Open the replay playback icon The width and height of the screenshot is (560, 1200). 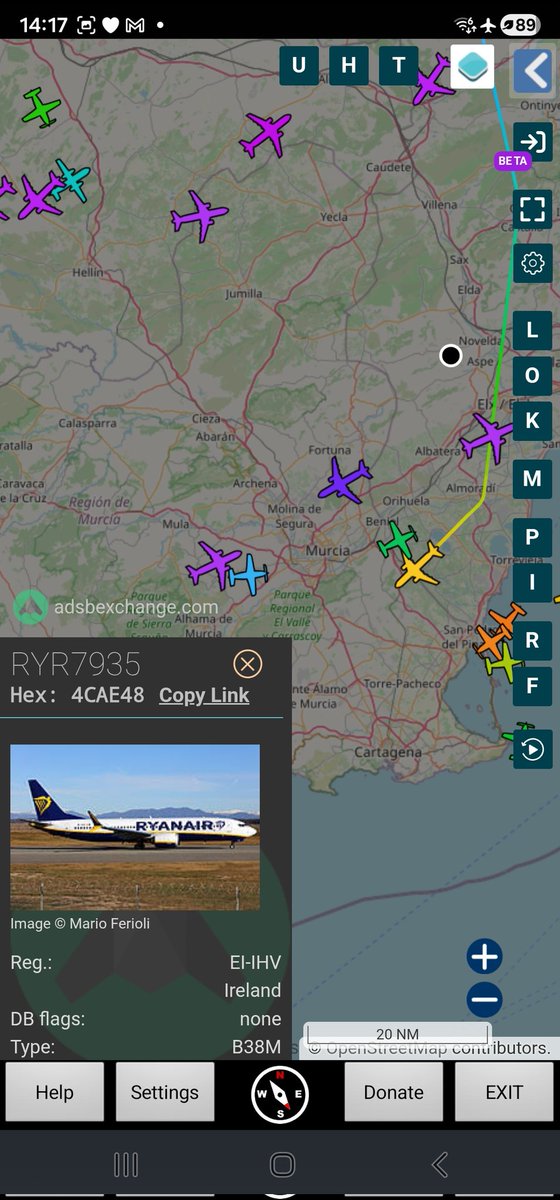(532, 748)
